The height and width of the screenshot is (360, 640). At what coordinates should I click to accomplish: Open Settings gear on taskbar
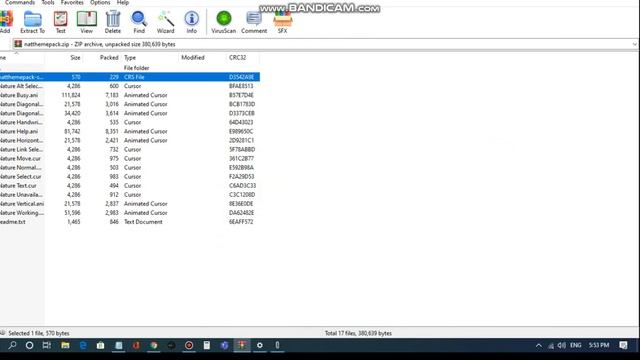[260, 345]
